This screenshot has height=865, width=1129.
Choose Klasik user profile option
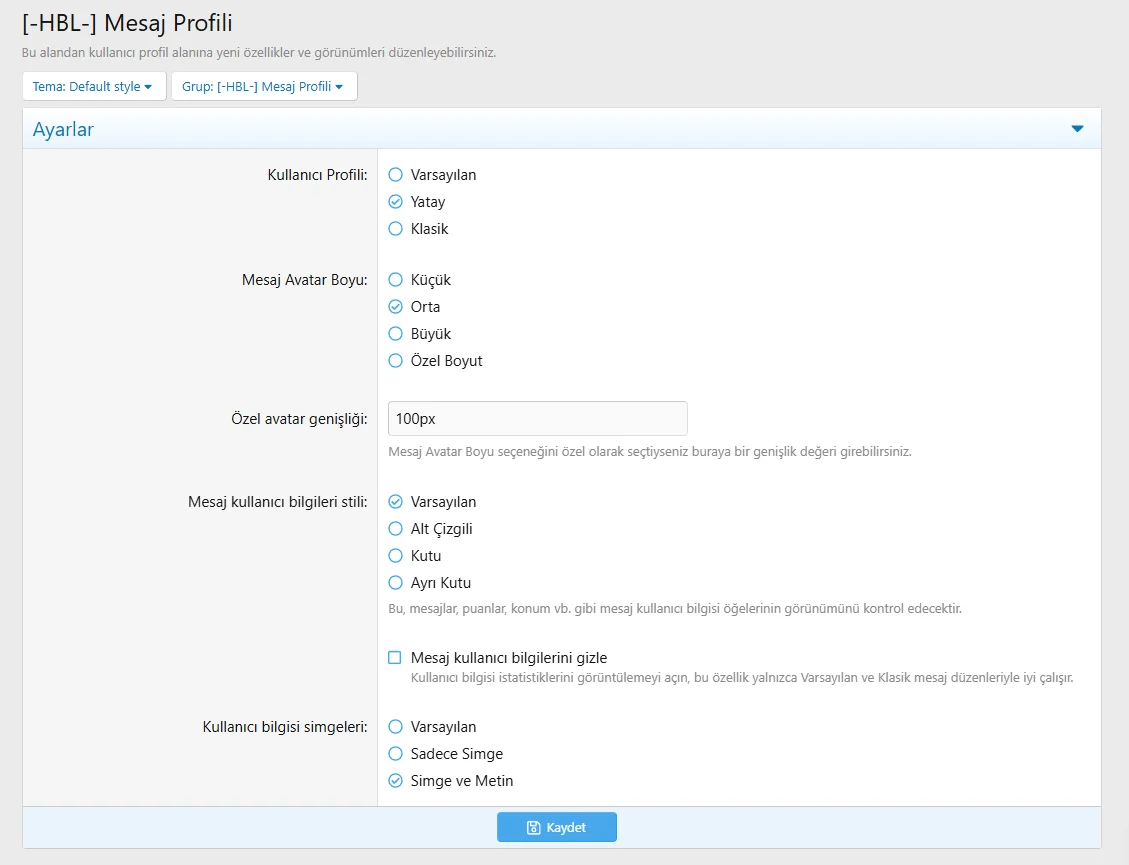point(395,229)
